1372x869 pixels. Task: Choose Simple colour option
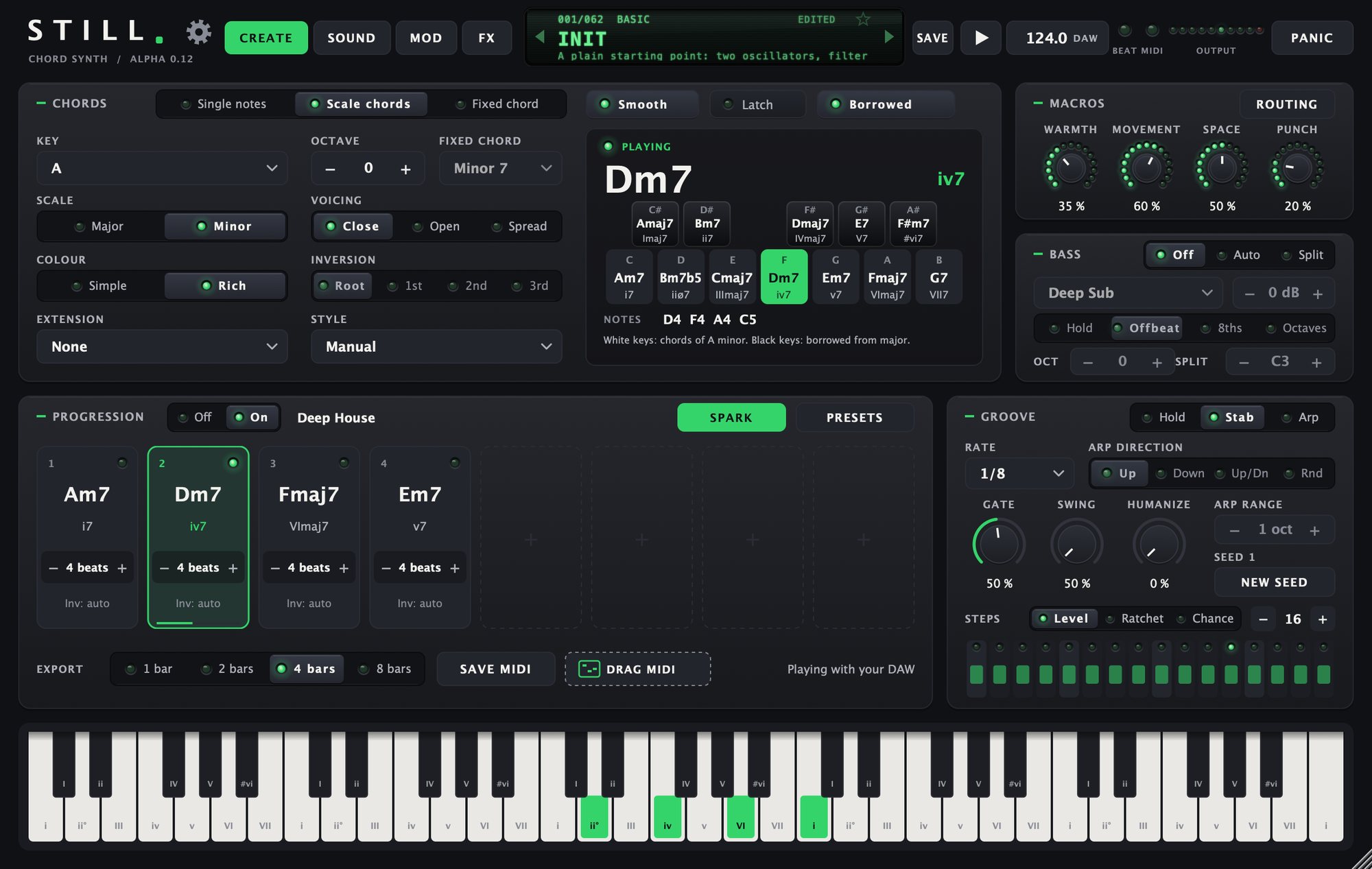[x=100, y=286]
